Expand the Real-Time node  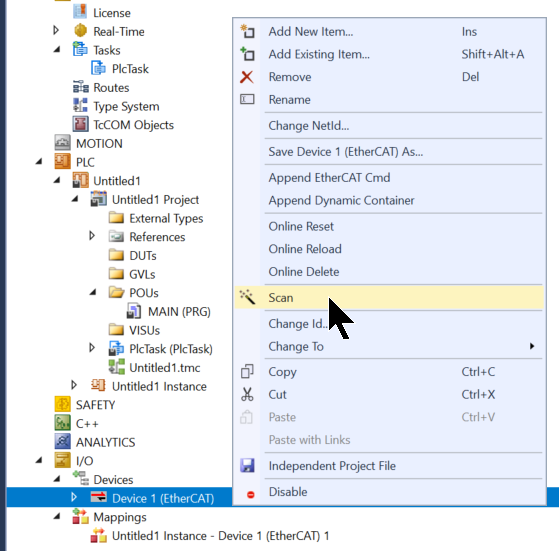[x=56, y=30]
